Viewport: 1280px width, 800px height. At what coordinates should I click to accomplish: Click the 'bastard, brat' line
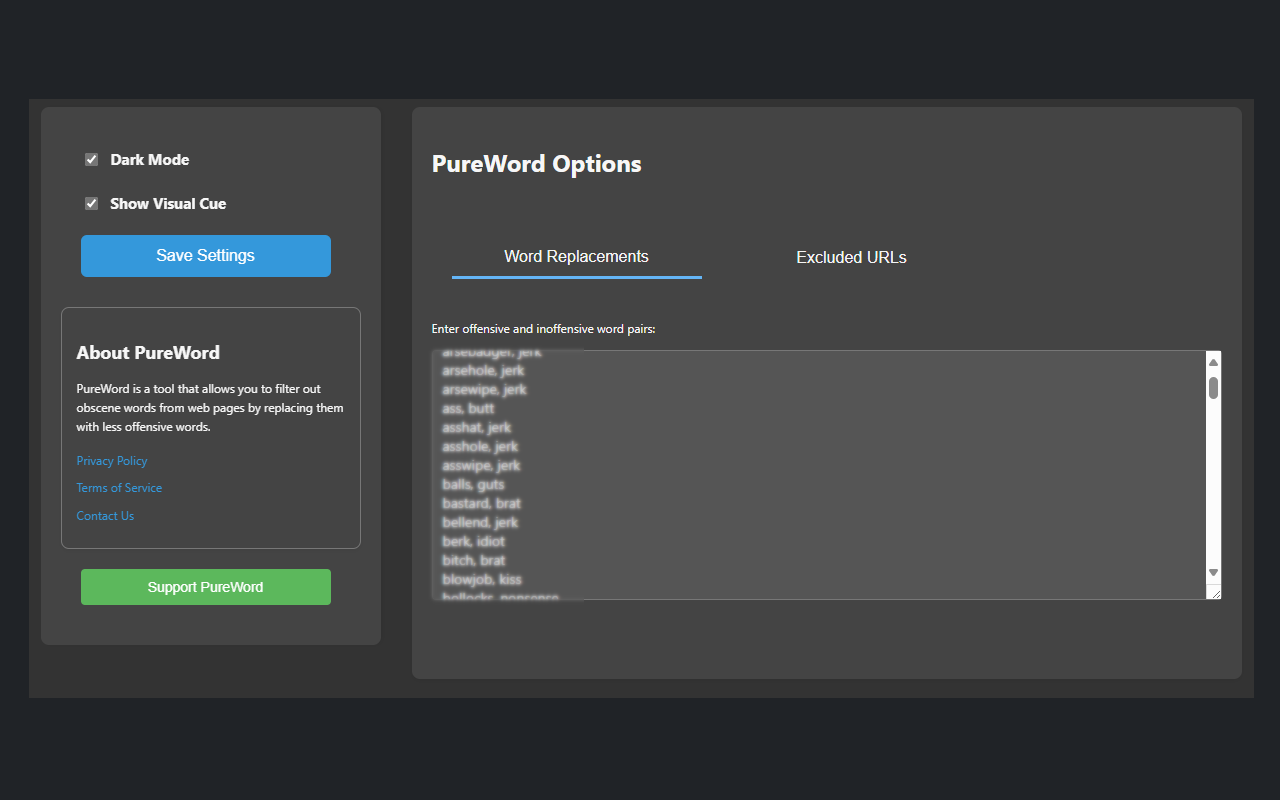tap(481, 503)
